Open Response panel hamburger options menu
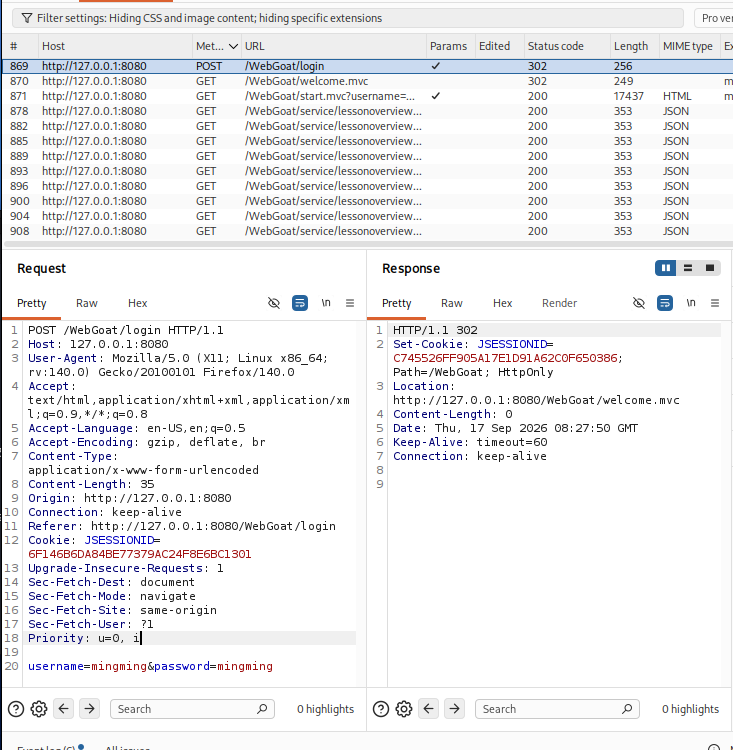The height and width of the screenshot is (750, 733). (x=715, y=303)
